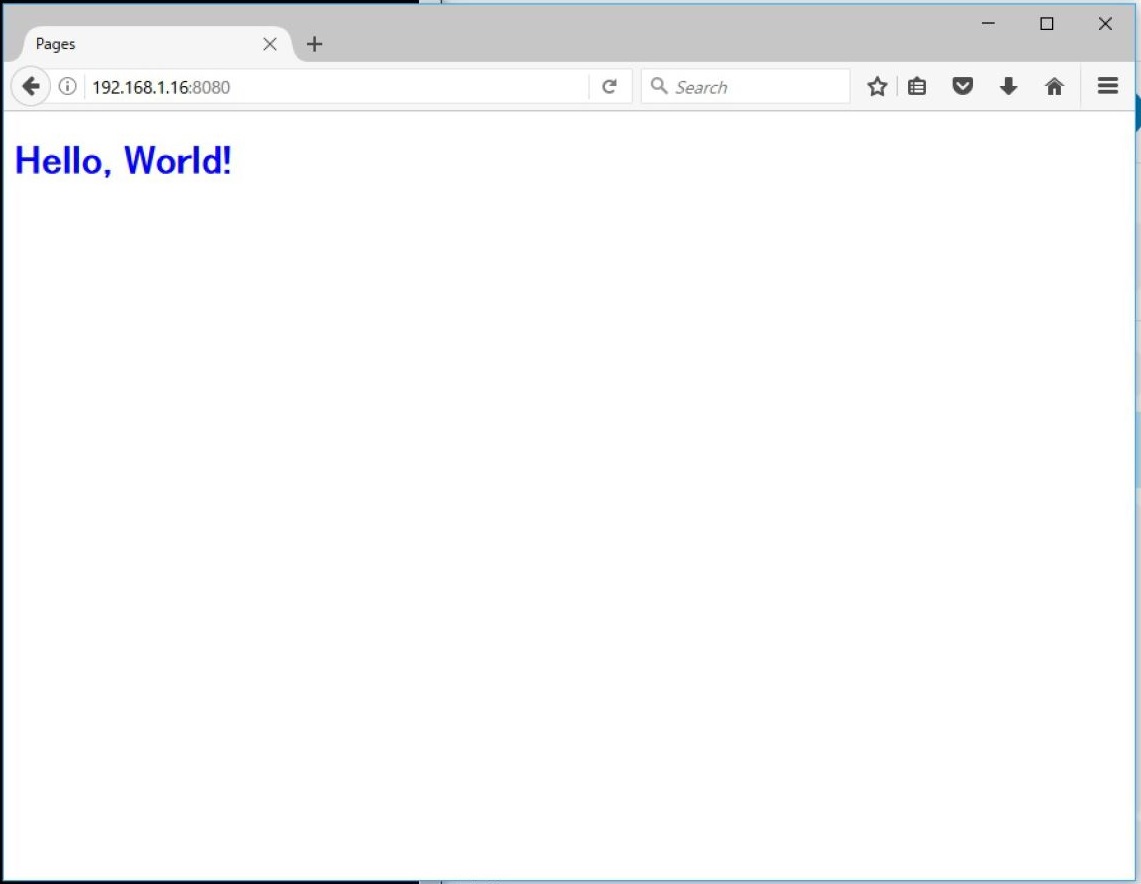Open the hamburger menu
Image resolution: width=1141 pixels, height=884 pixels.
1107,87
